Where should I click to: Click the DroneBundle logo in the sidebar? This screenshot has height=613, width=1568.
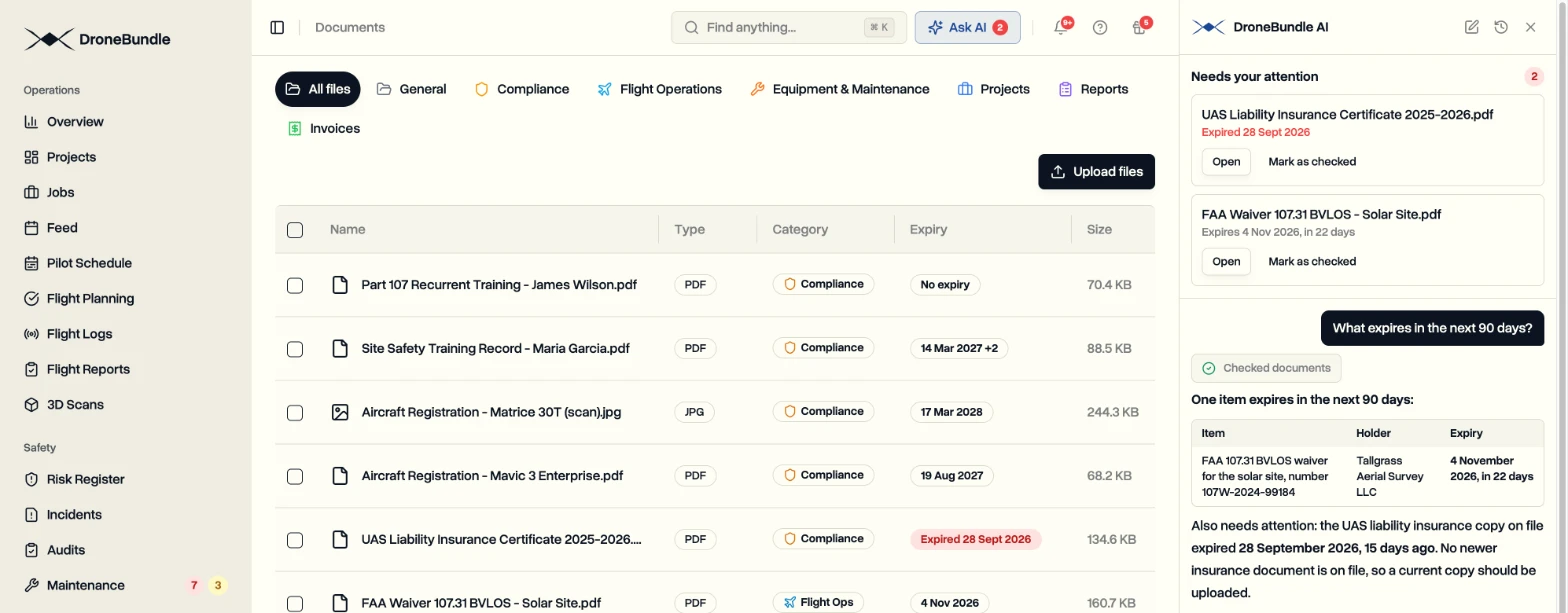tap(98, 40)
